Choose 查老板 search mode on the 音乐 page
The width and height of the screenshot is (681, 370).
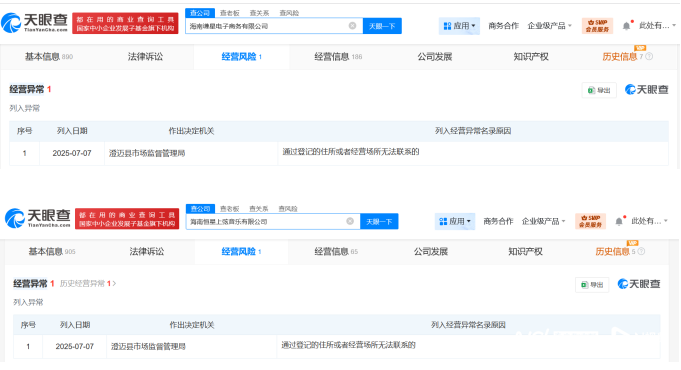click(230, 208)
